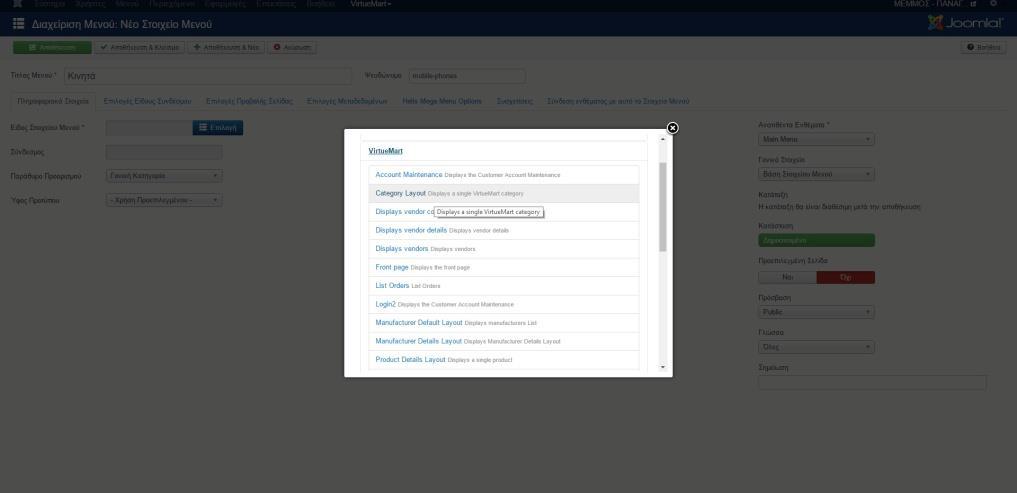
Task: Open the page display options tab
Action: [250, 101]
